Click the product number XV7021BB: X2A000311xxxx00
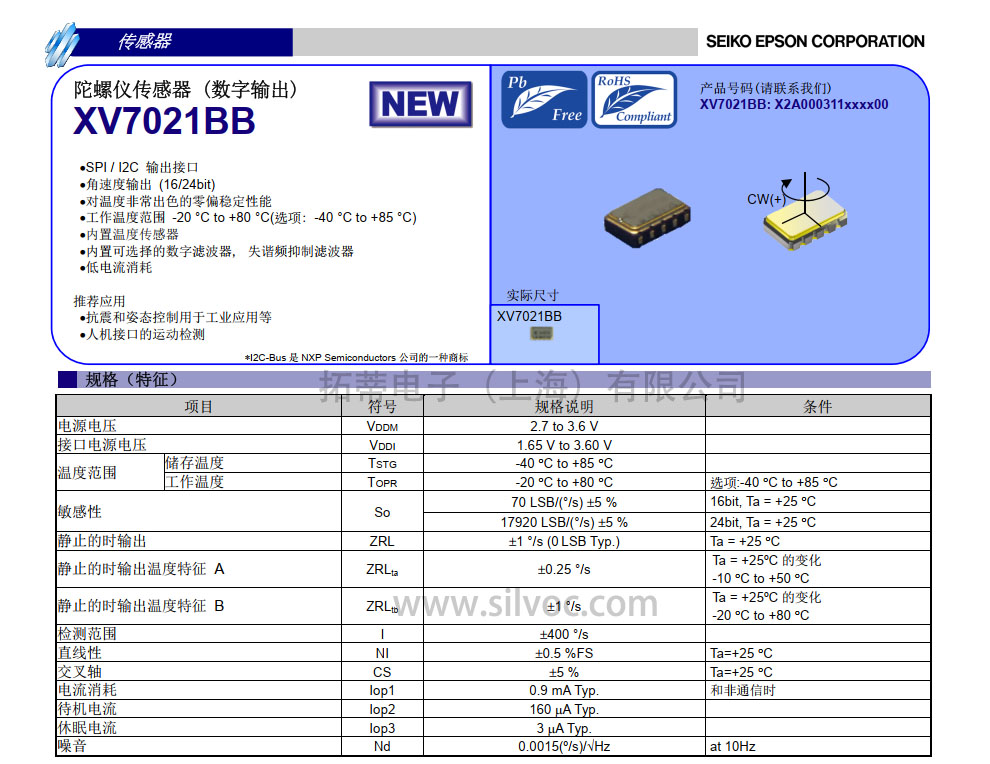Image resolution: width=990 pixels, height=764 pixels. click(x=794, y=105)
